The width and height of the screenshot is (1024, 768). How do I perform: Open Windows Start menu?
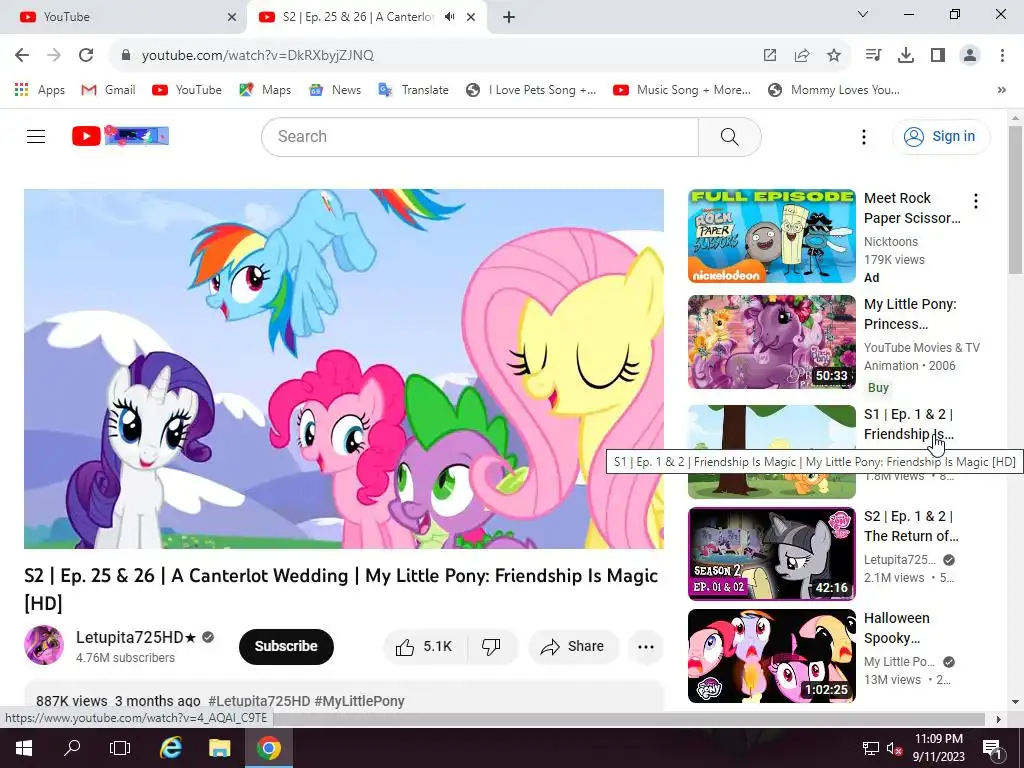(x=24, y=748)
